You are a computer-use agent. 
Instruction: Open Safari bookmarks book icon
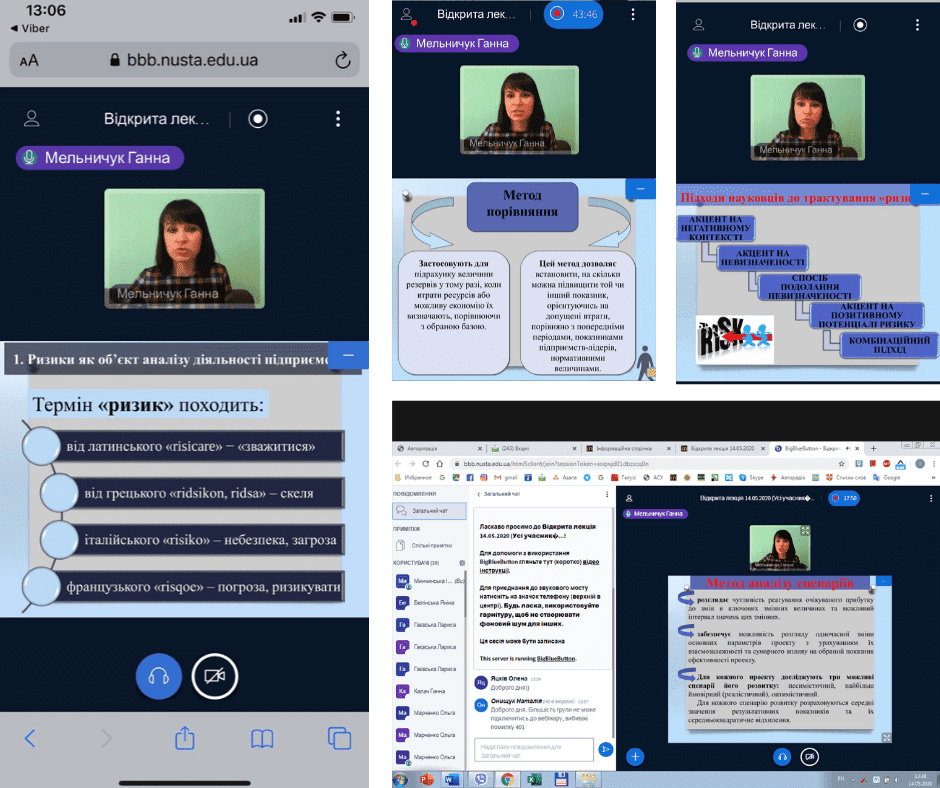click(x=262, y=739)
